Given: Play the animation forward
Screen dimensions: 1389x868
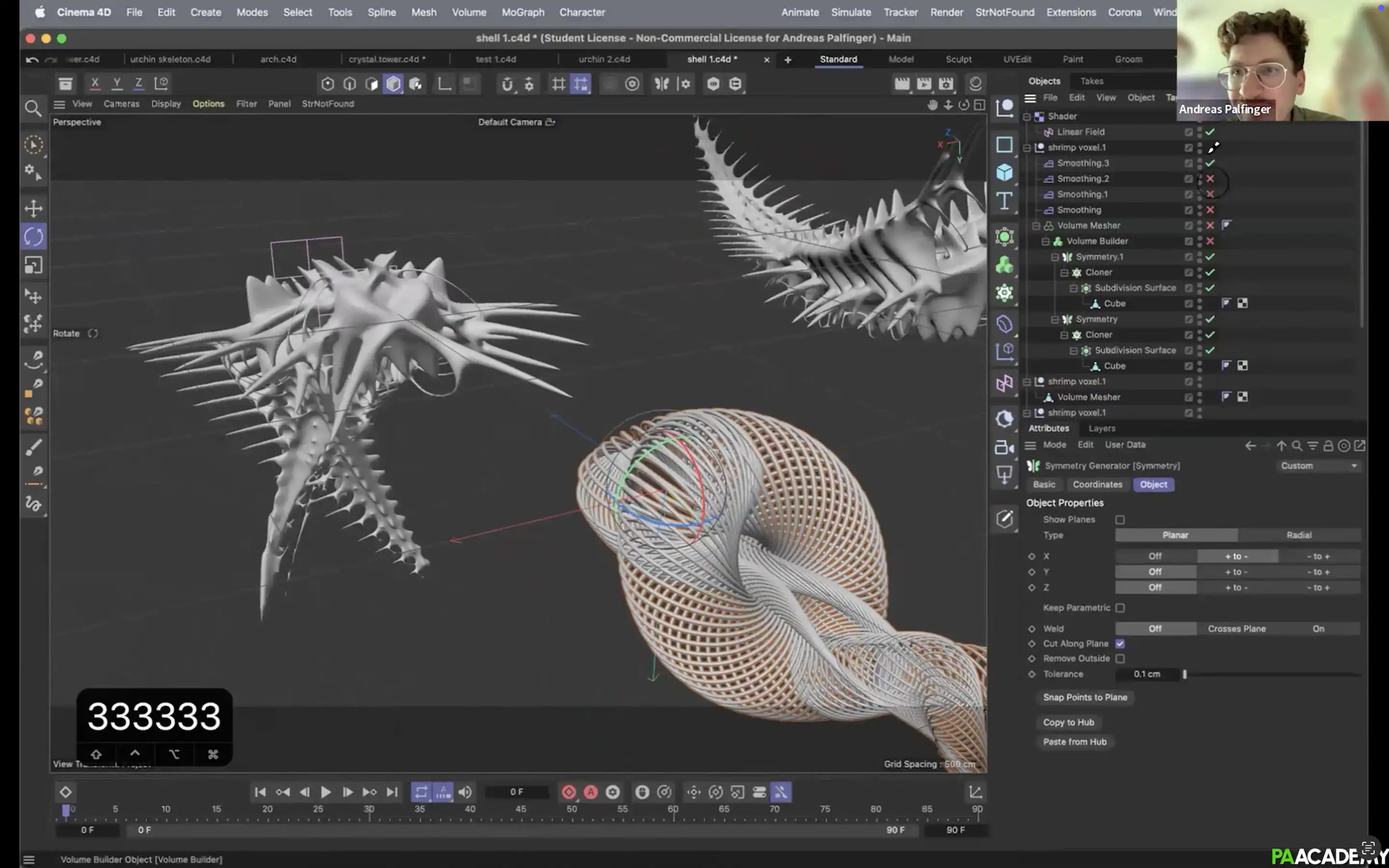Looking at the screenshot, I should [326, 792].
